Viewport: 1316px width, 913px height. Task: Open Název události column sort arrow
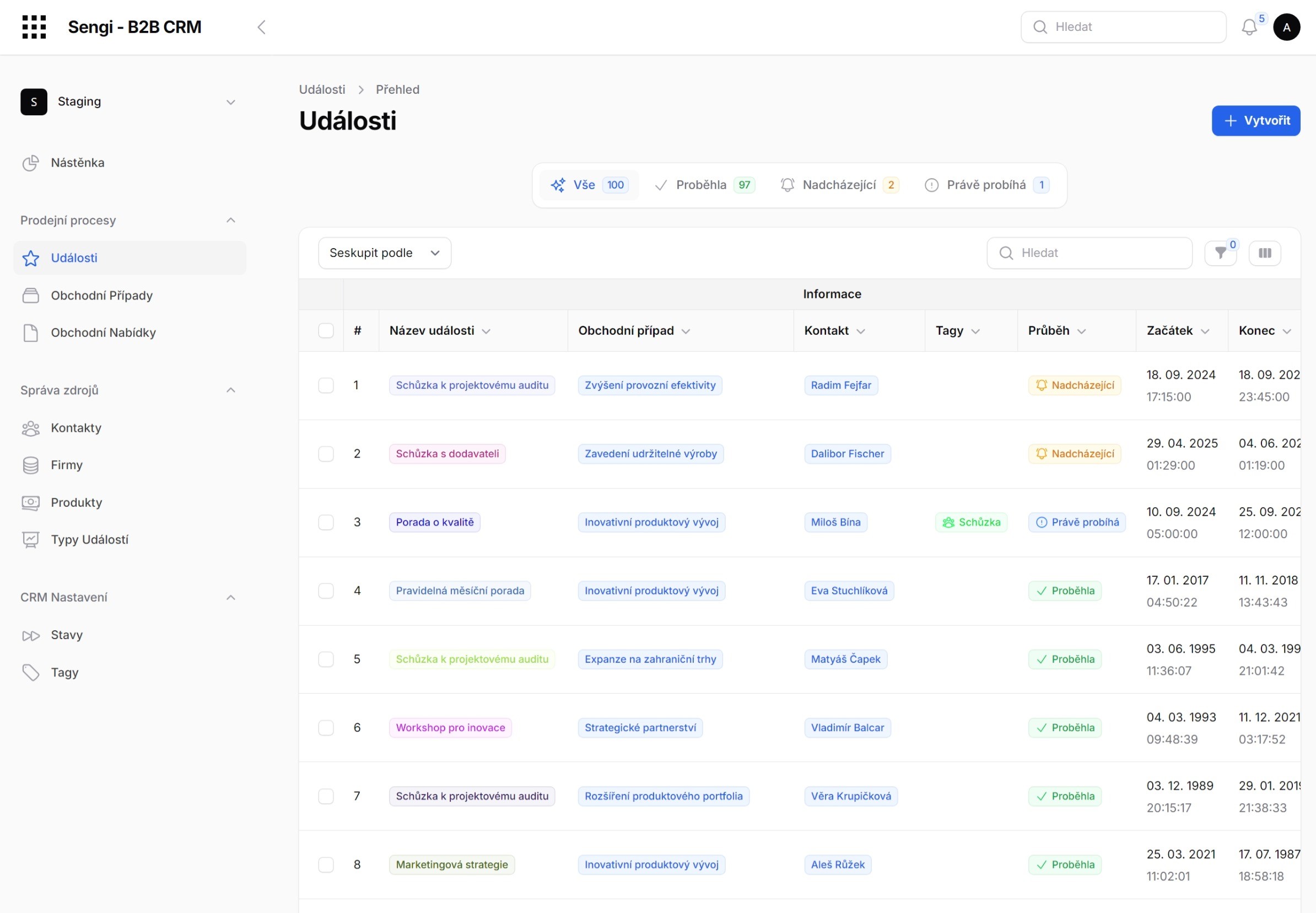486,331
